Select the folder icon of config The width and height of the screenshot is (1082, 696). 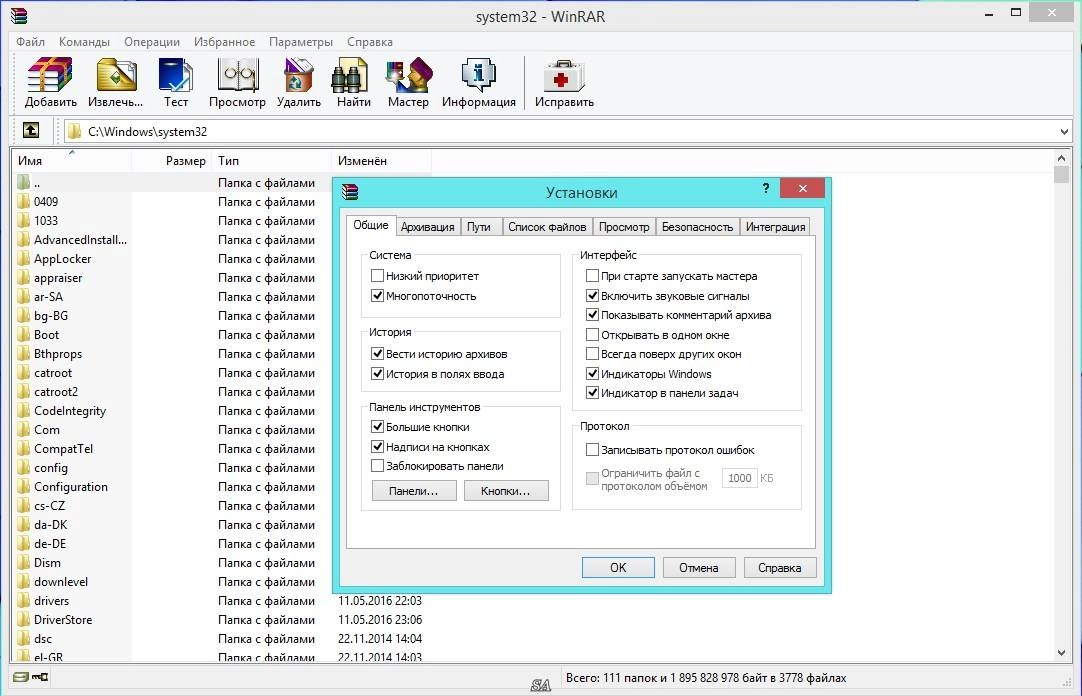(24, 468)
